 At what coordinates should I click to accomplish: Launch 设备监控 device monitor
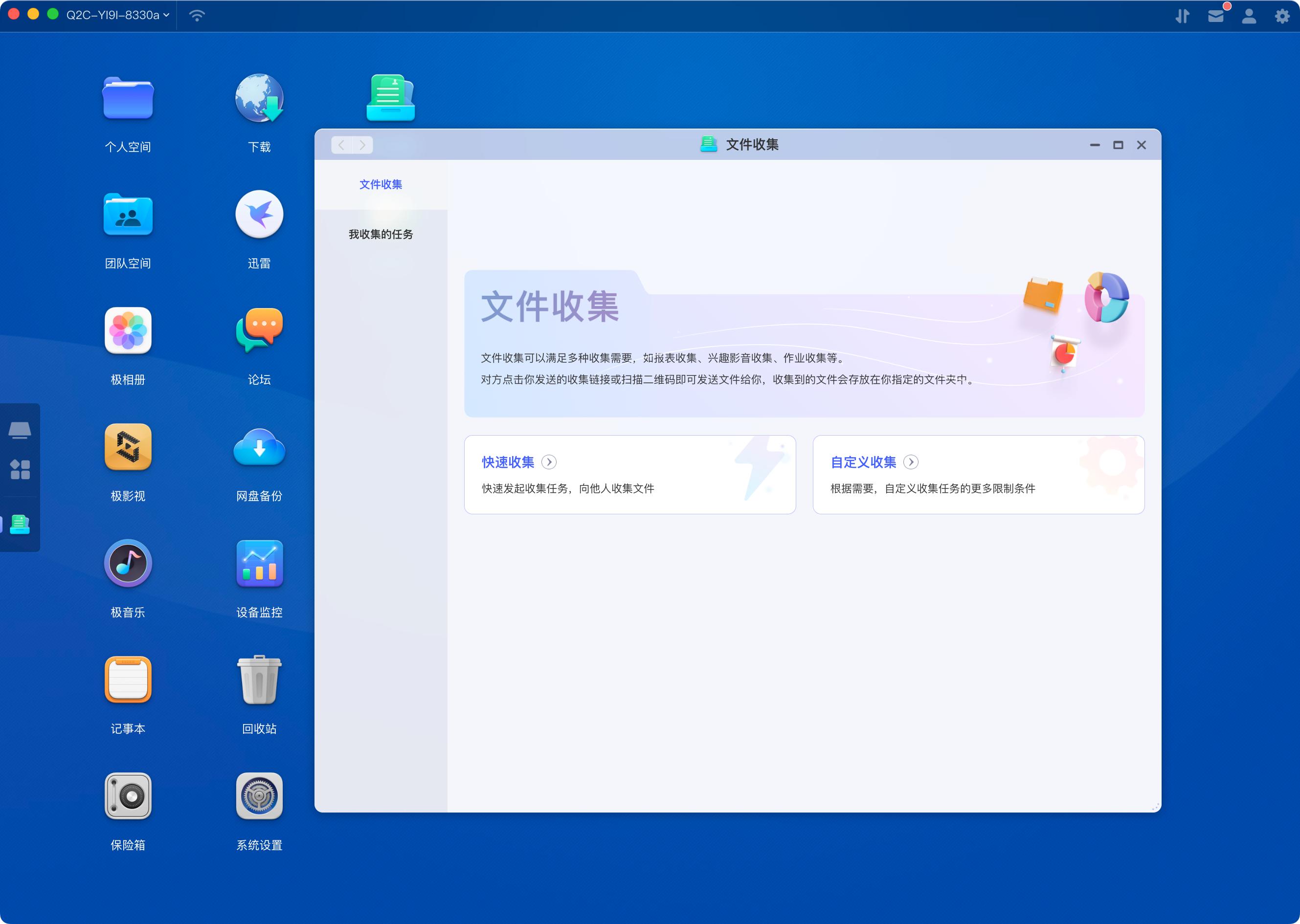(260, 564)
